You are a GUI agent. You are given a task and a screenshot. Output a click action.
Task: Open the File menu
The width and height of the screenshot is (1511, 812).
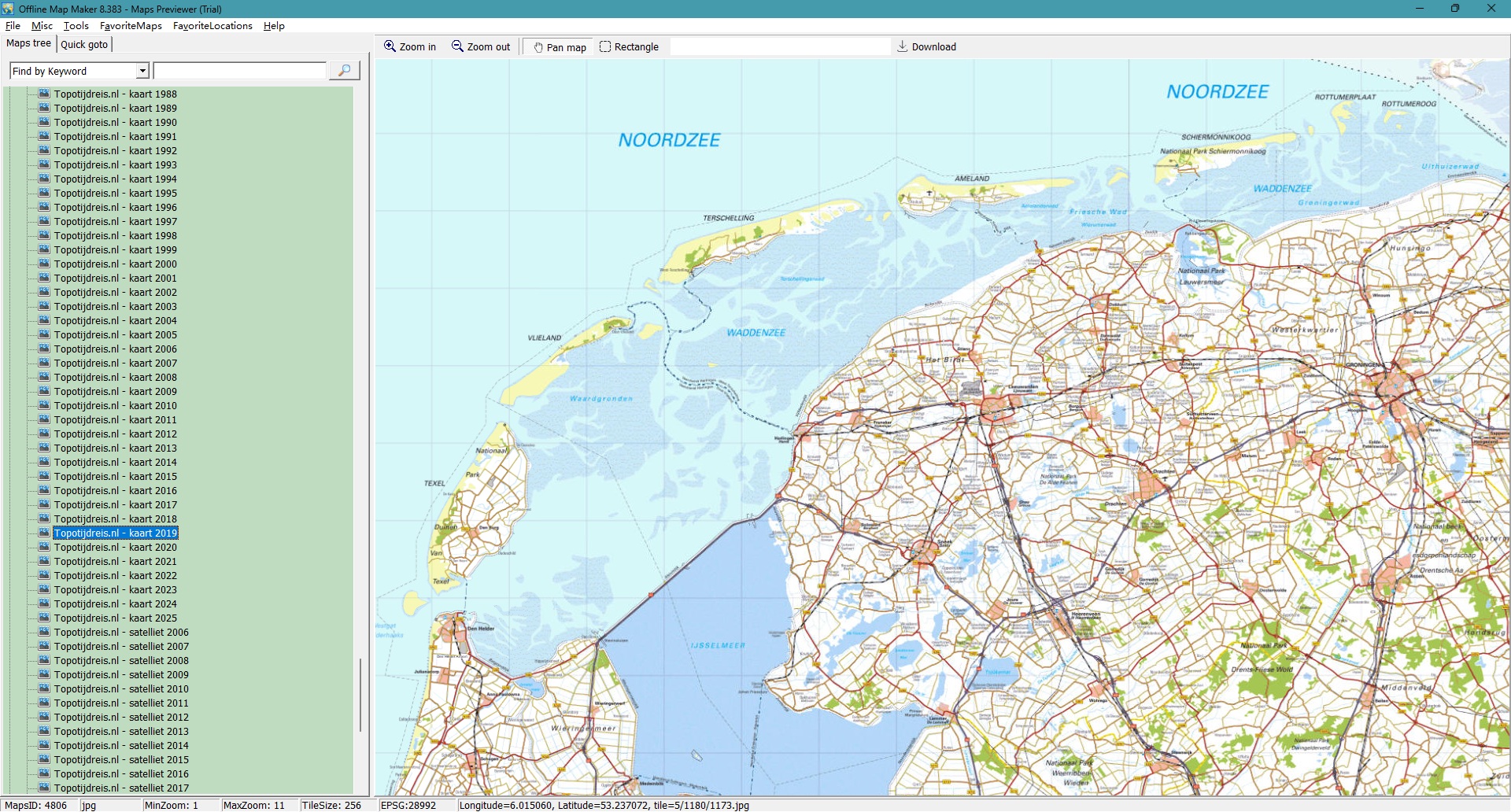coord(13,26)
